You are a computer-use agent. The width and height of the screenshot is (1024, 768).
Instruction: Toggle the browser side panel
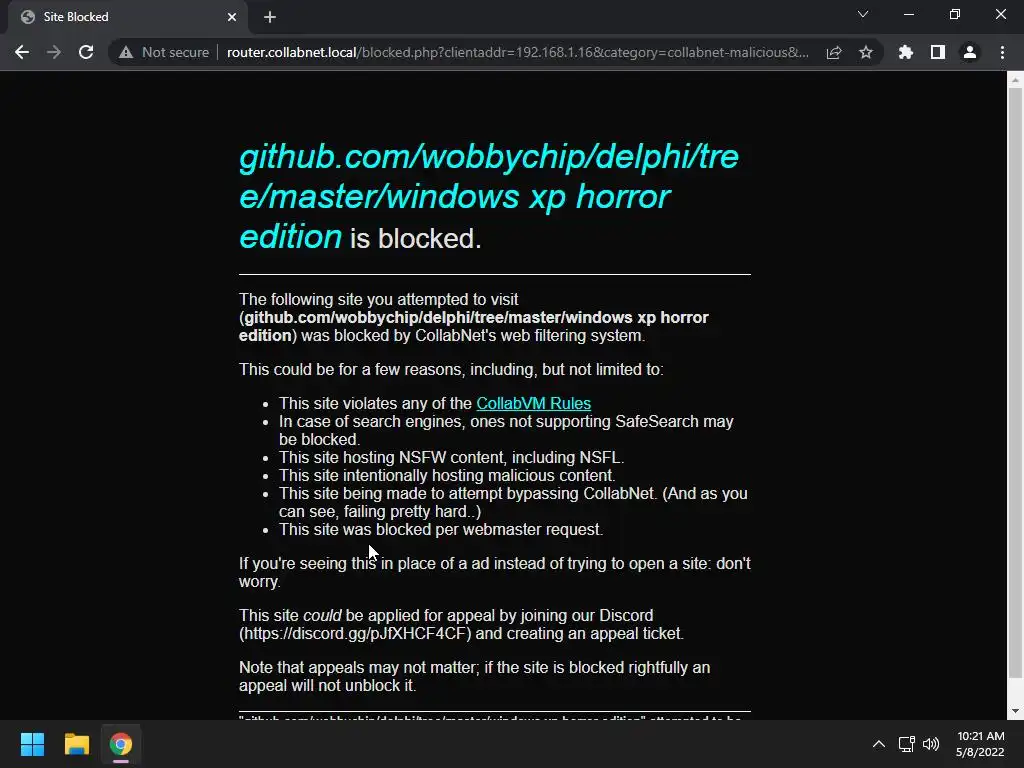[x=938, y=52]
